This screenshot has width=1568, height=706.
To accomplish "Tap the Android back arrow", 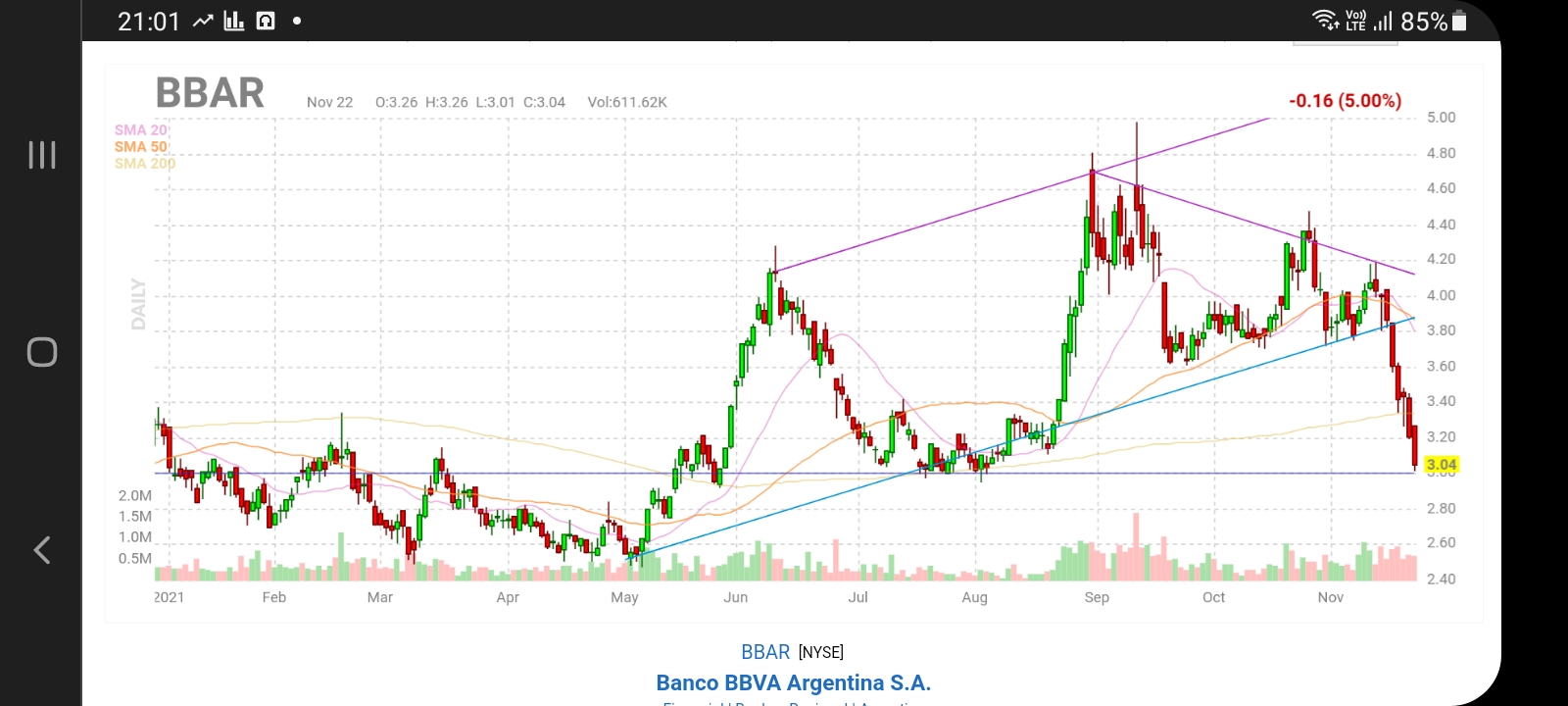I will (x=42, y=550).
